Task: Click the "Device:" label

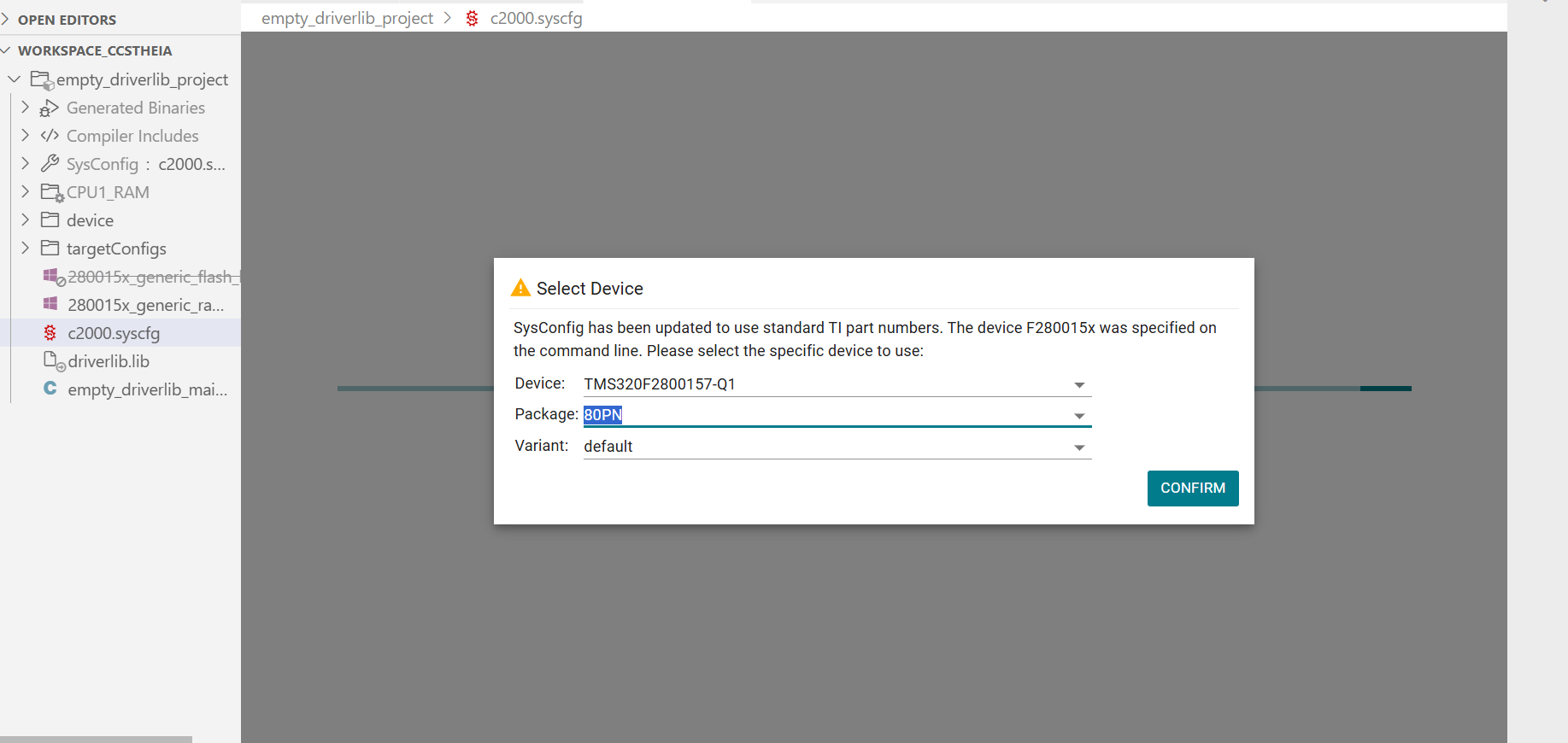Action: coord(540,383)
